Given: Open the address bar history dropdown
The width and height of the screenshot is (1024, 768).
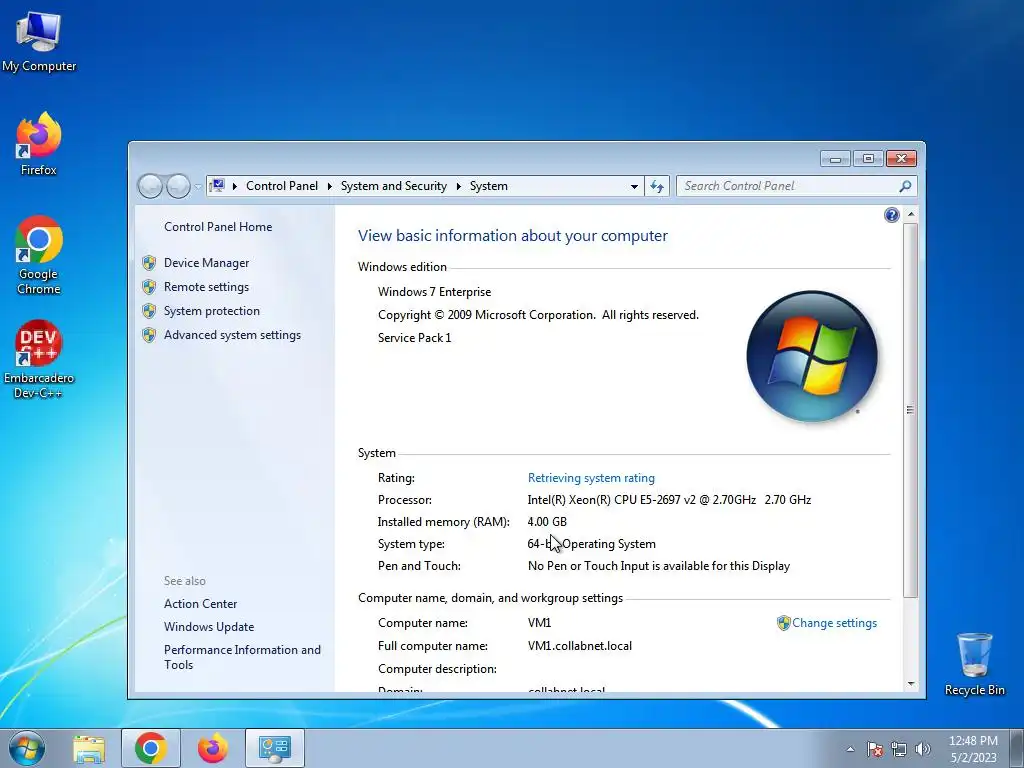Looking at the screenshot, I should pyautogui.click(x=633, y=187).
